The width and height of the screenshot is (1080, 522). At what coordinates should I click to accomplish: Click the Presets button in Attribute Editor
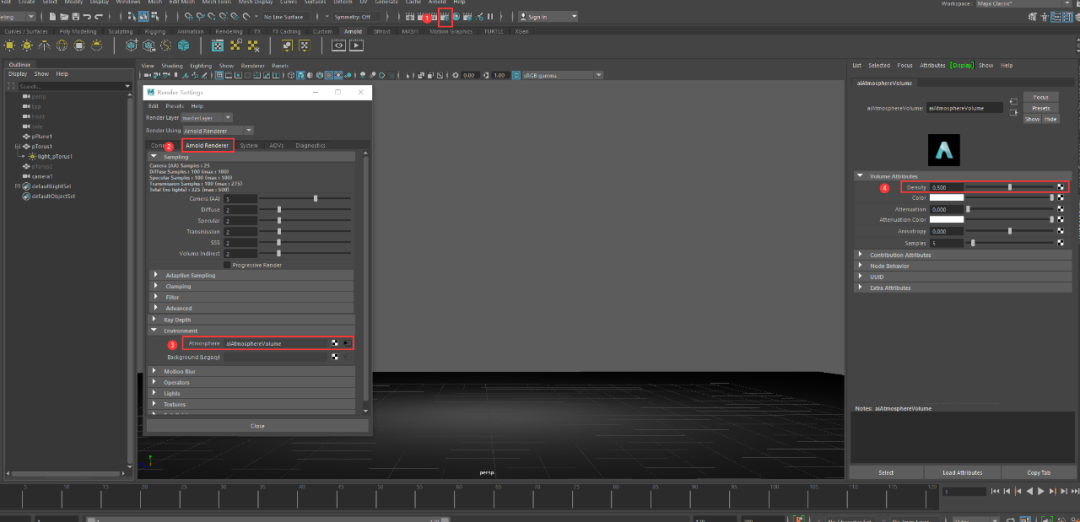click(x=1041, y=108)
